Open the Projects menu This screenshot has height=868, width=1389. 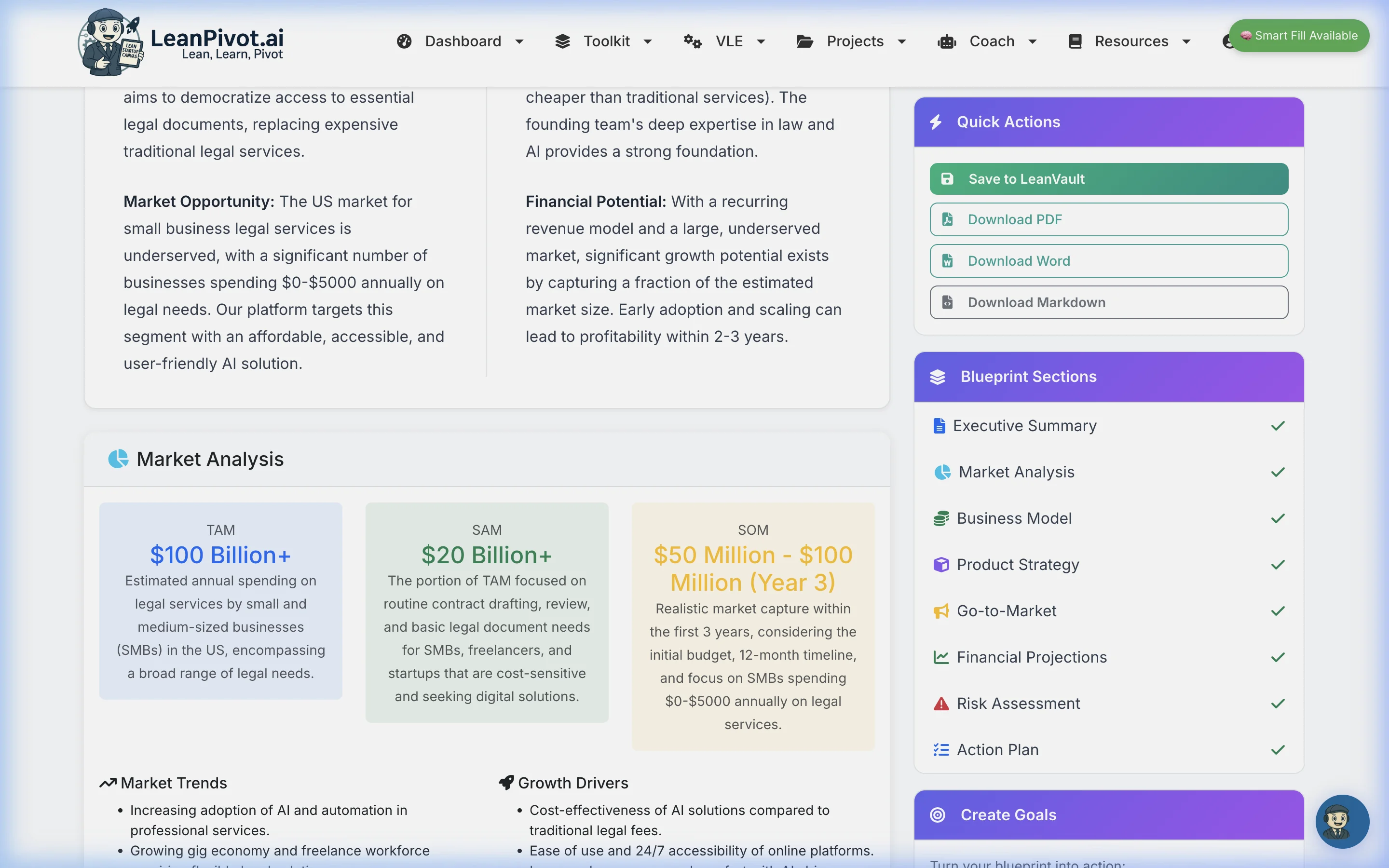(x=855, y=41)
